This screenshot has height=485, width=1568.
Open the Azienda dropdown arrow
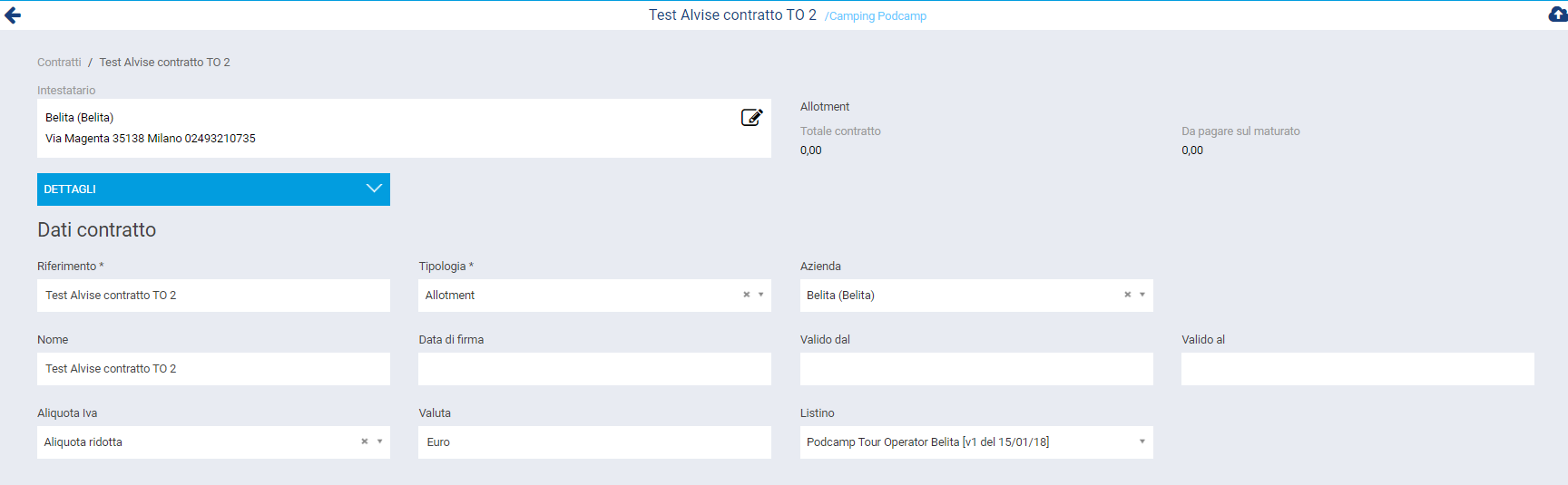pyautogui.click(x=1142, y=295)
